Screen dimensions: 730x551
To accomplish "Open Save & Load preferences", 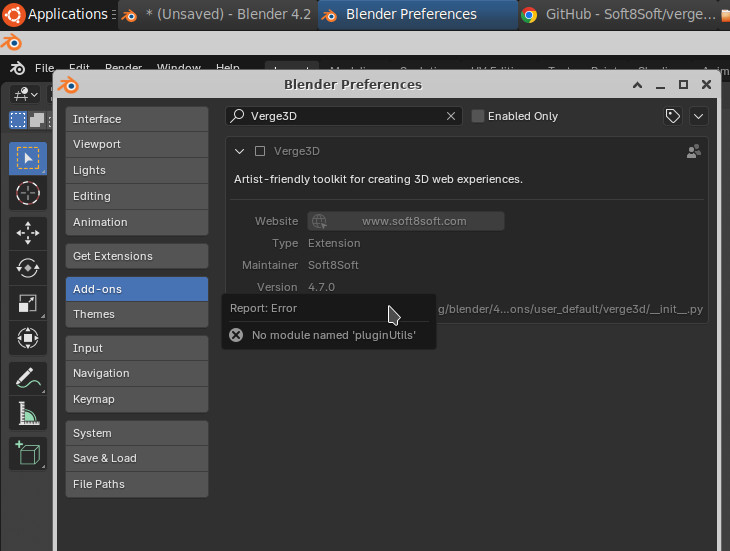I will pos(137,458).
